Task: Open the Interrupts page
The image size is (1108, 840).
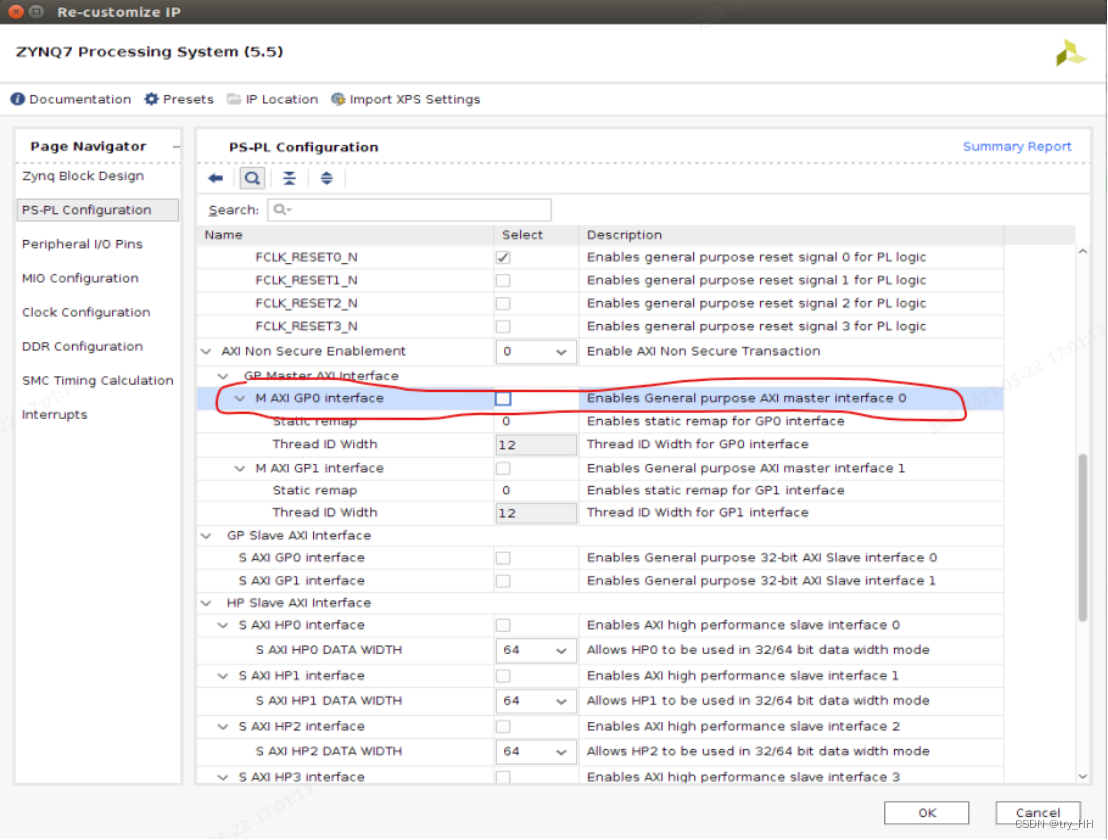Action: [x=54, y=415]
